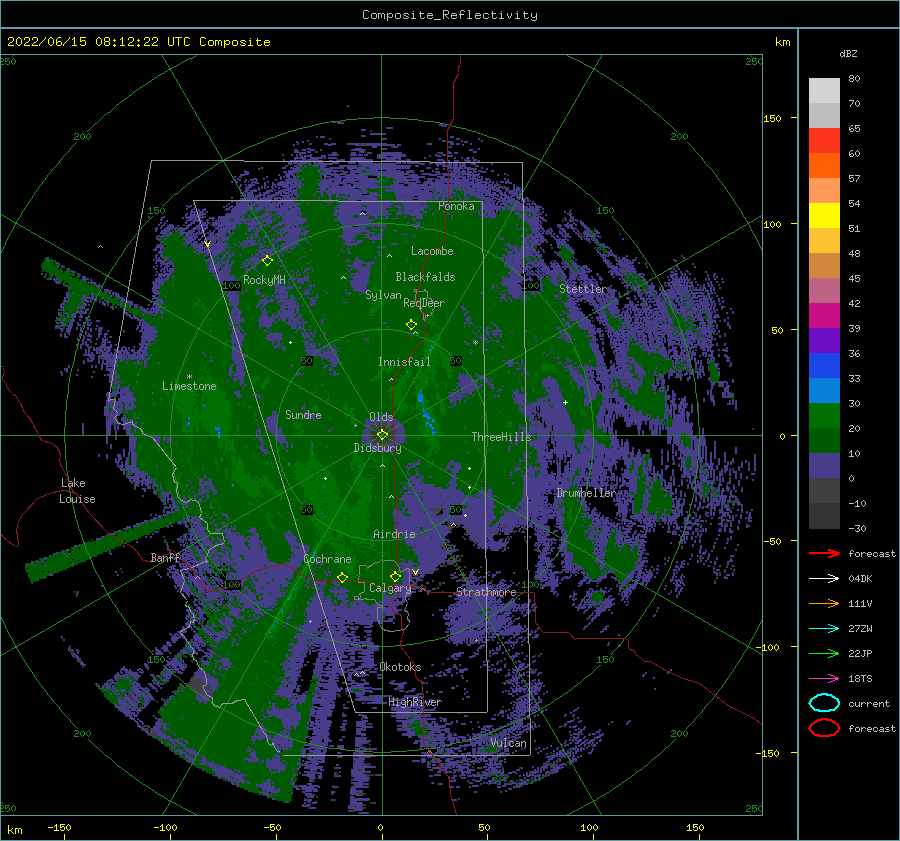
Task: Click the 150 tick on the right km axis
Action: 772,118
